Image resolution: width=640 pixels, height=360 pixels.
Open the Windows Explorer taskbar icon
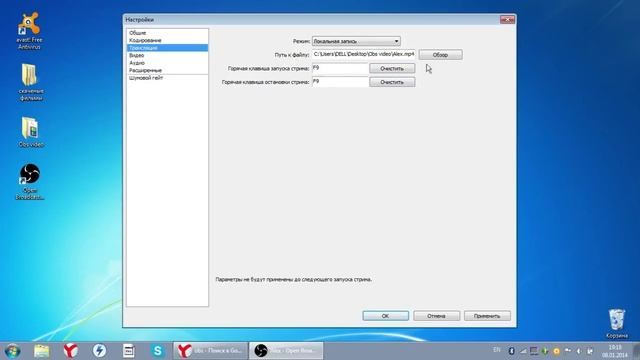42,351
